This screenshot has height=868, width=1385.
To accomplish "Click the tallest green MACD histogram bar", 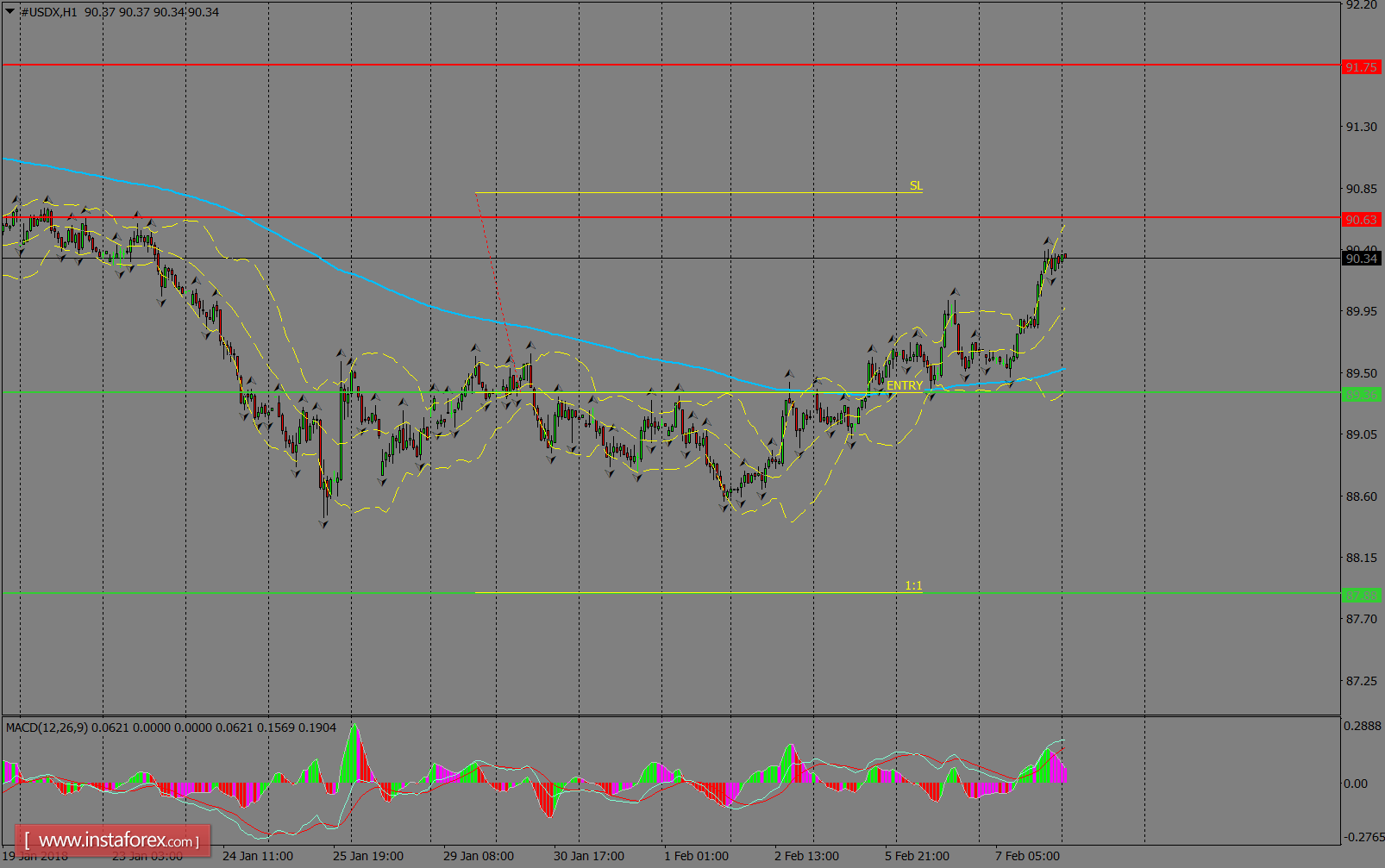I will click(354, 750).
